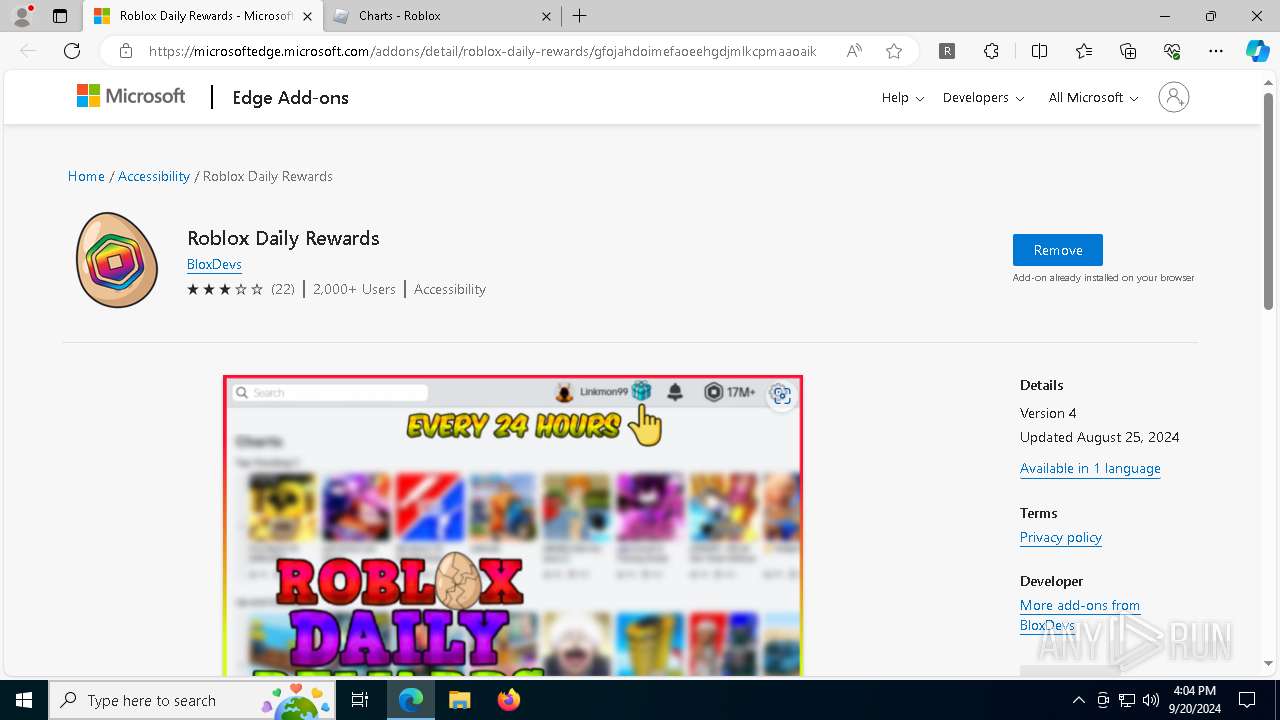
Task: Follow the Home breadcrumb link
Action: point(86,176)
